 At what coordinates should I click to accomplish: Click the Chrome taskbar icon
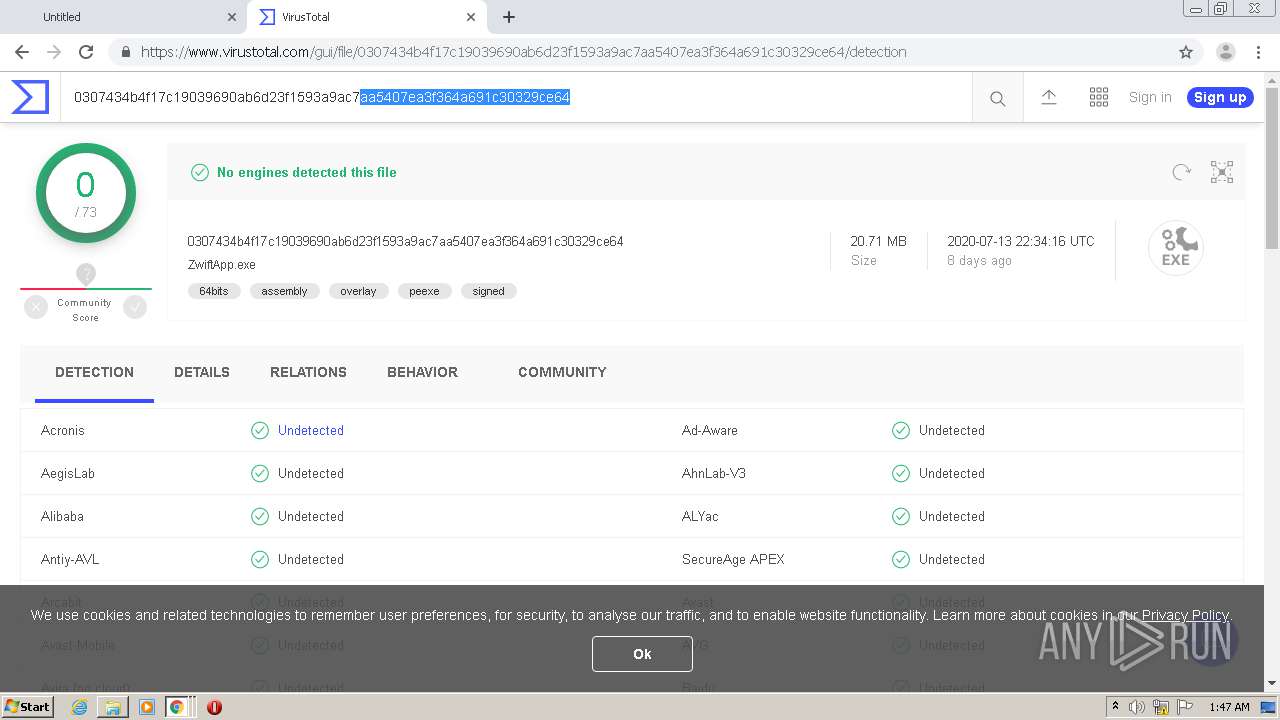(x=177, y=707)
